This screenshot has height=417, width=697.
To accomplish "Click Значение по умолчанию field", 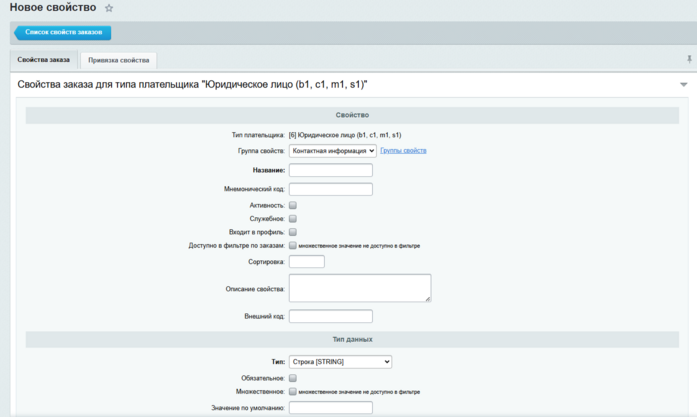I will click(331, 408).
